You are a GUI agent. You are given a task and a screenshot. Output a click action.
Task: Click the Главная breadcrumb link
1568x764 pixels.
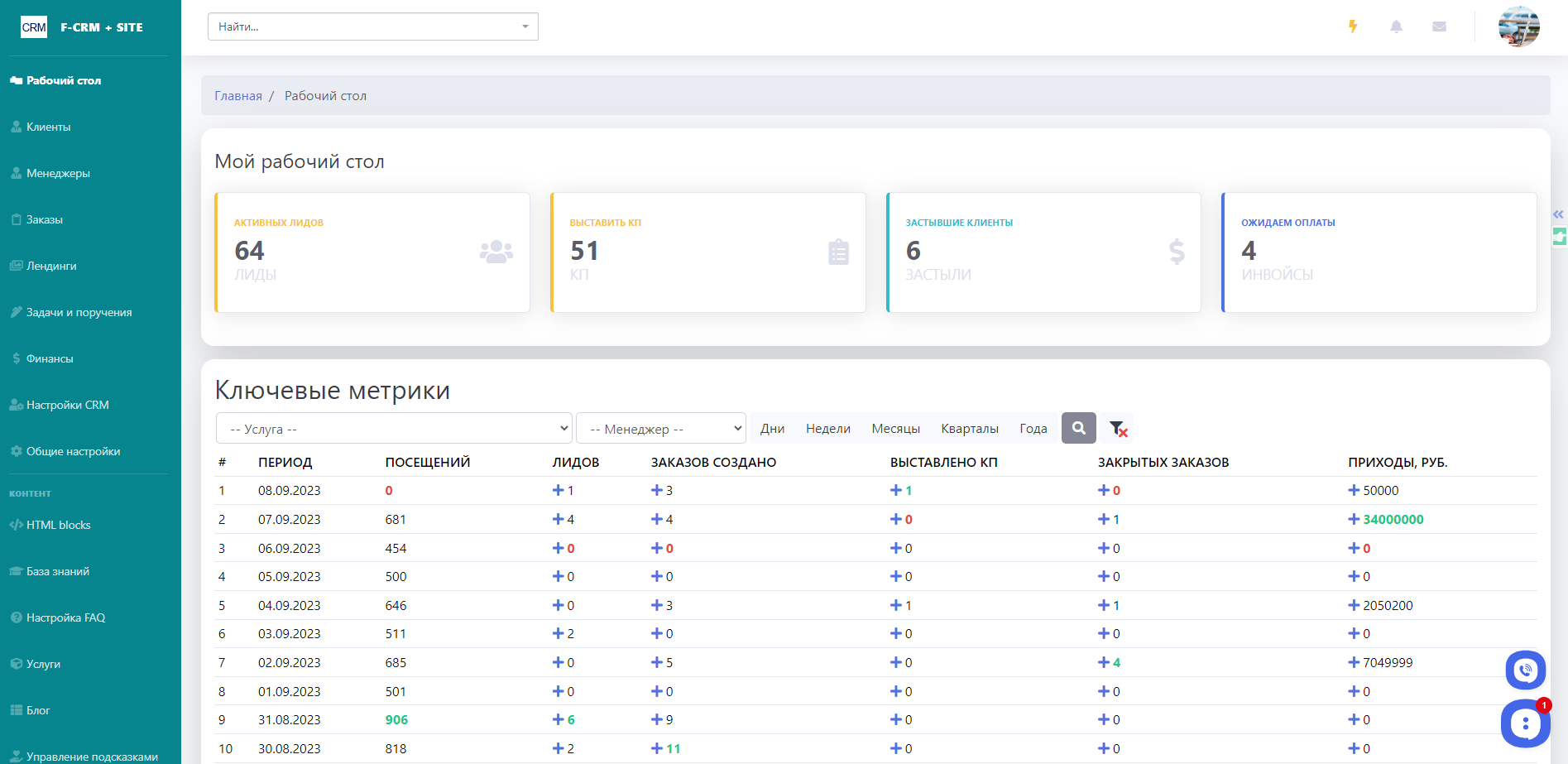(237, 96)
